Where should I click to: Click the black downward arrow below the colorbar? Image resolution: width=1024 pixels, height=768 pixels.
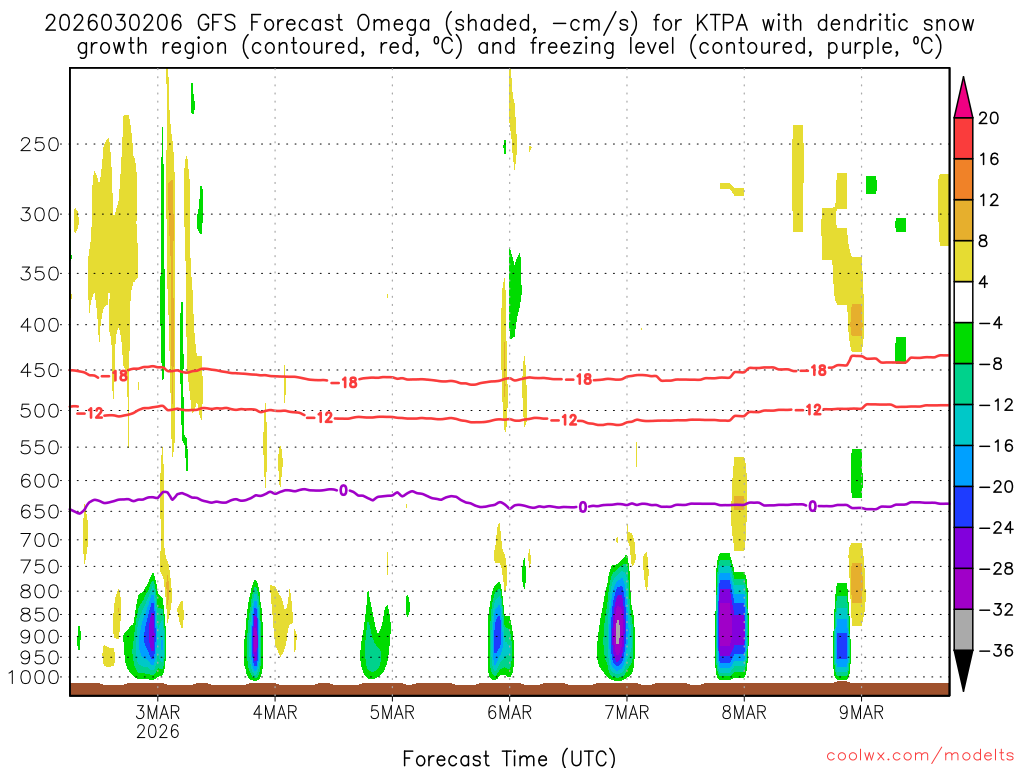(x=964, y=671)
